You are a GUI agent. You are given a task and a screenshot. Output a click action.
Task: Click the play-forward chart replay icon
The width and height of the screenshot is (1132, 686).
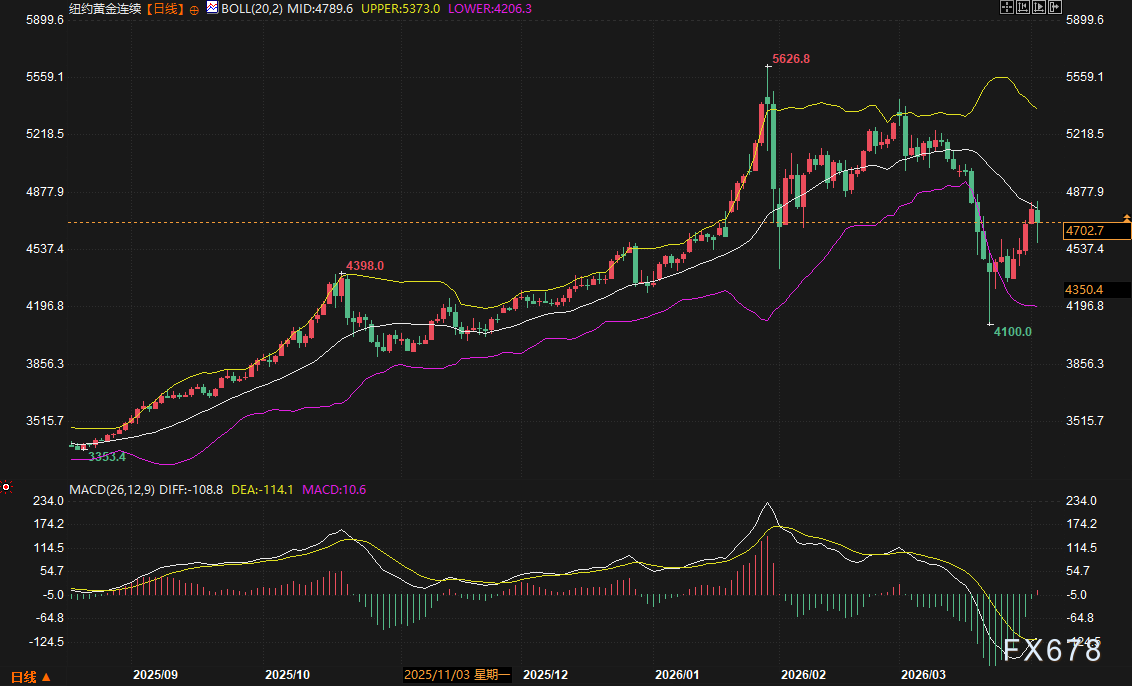tap(1039, 7)
